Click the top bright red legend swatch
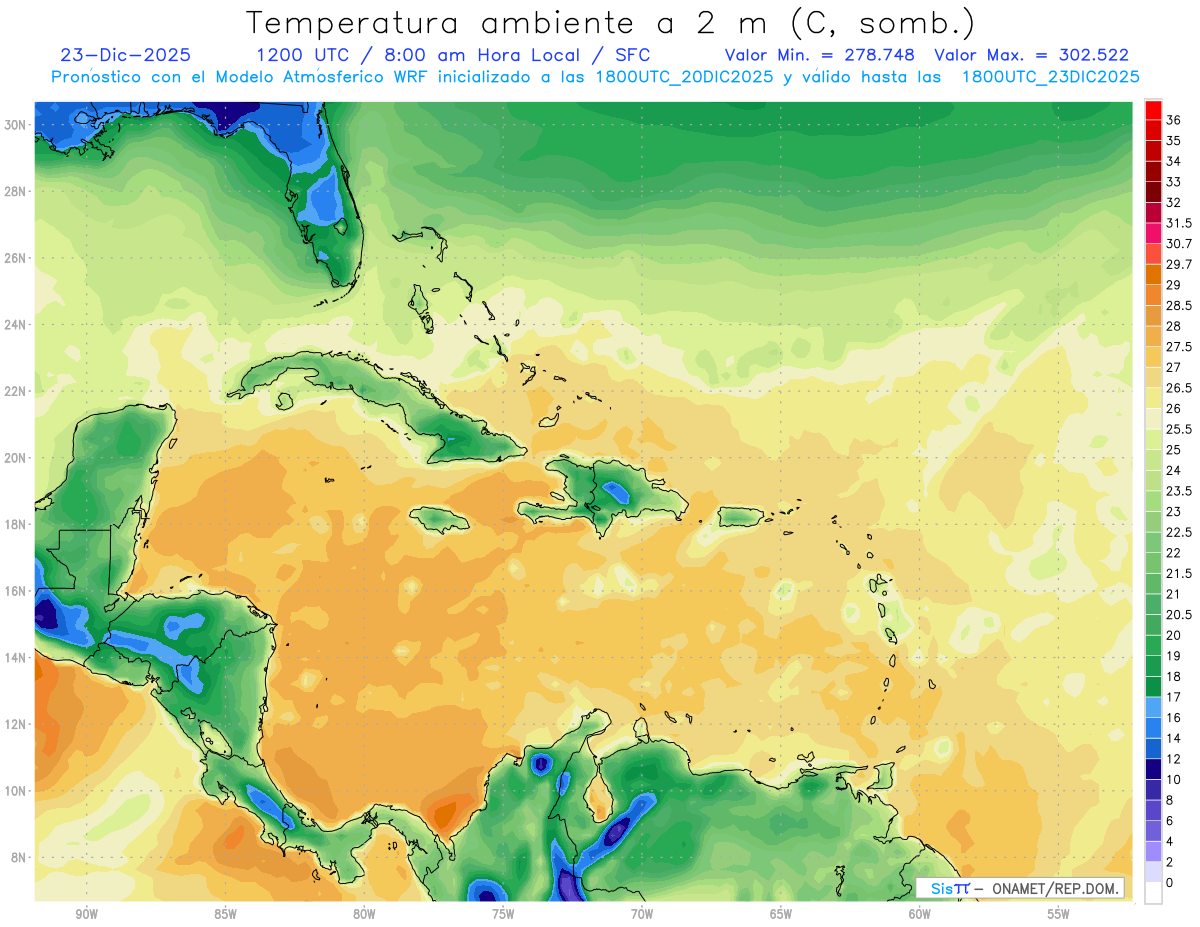Screen dimensions: 1200x927 pyautogui.click(x=1153, y=110)
